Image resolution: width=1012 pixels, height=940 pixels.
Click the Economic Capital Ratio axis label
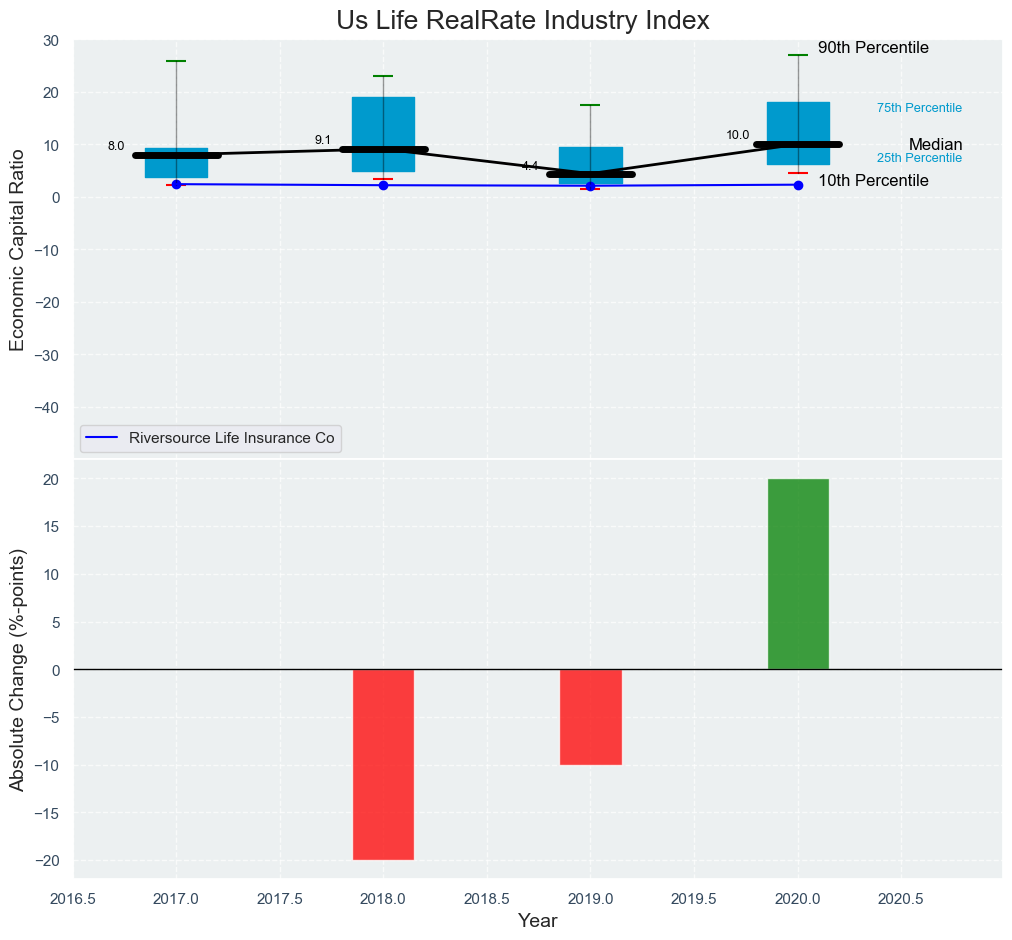pos(17,250)
